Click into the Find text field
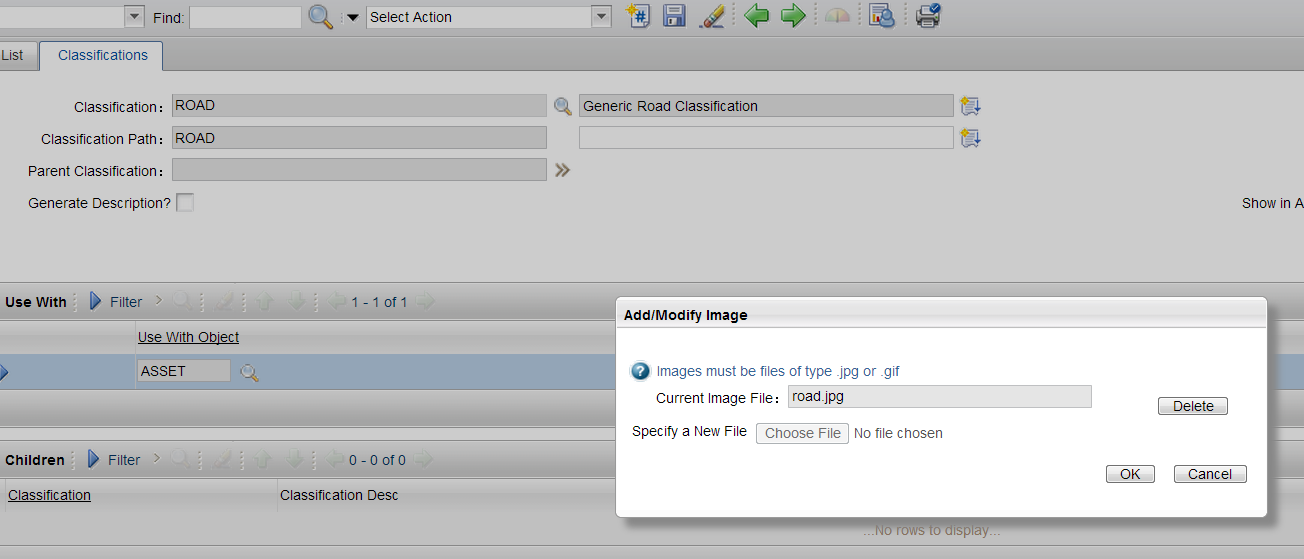The height and width of the screenshot is (559, 1304). (x=245, y=17)
